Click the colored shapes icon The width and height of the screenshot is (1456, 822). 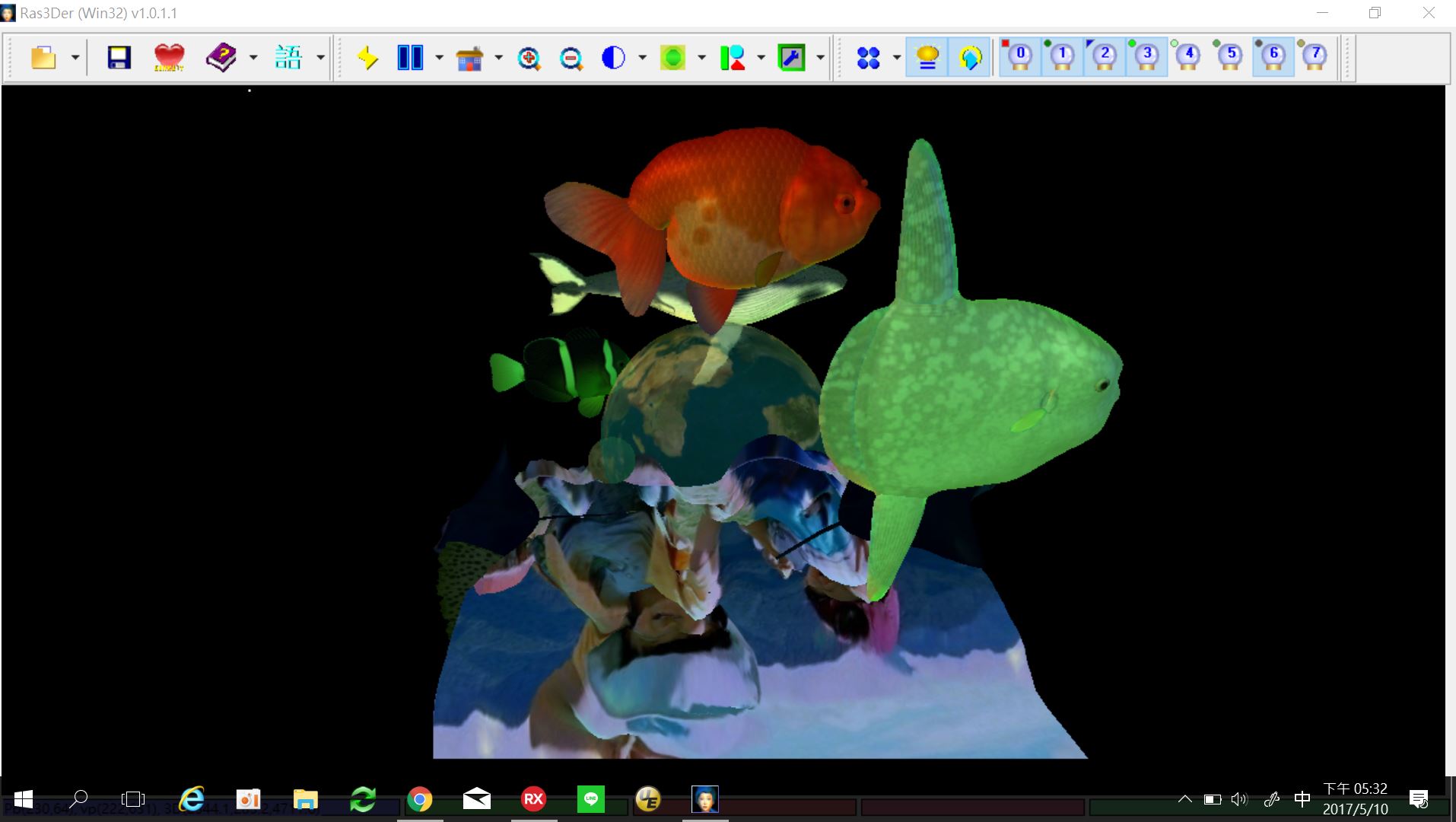[x=732, y=58]
